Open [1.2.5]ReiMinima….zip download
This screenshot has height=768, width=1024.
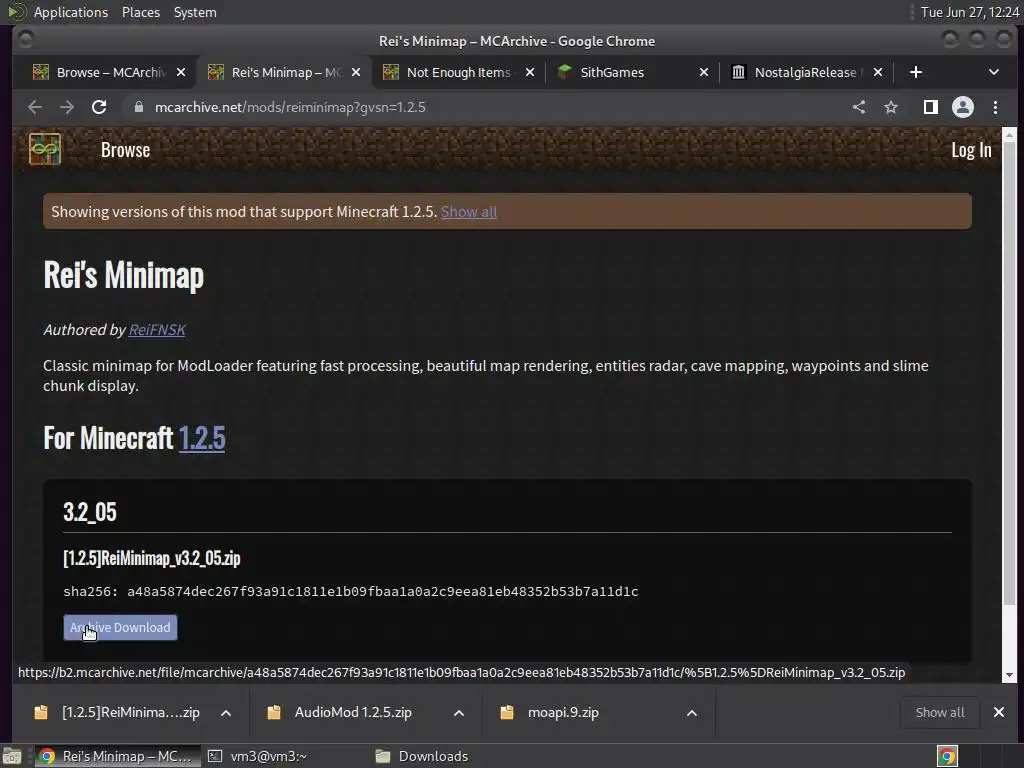(x=131, y=712)
